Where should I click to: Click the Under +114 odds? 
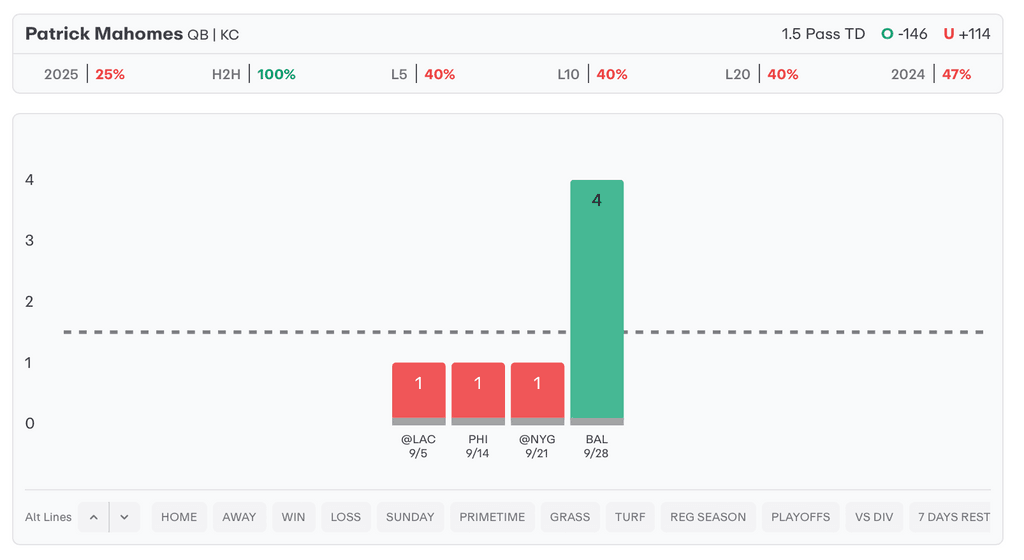pyautogui.click(x=966, y=34)
